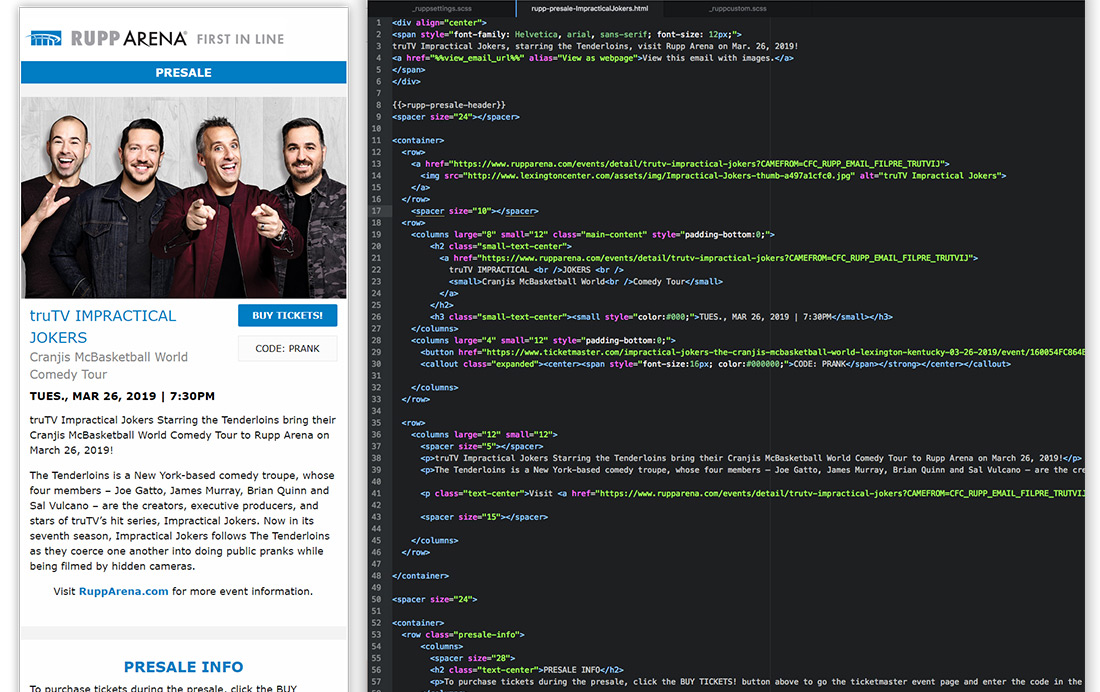Click line number 17 in the gutter
This screenshot has height=692, width=1100.
[377, 211]
